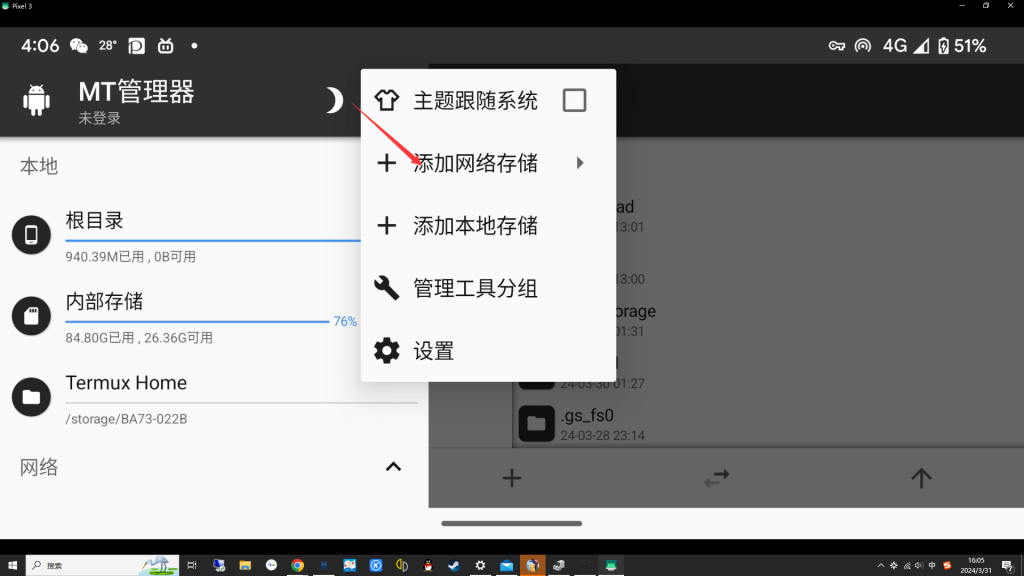Open the .gs_fs0 folder icon
Image resolution: width=1024 pixels, height=576 pixels.
pos(536,424)
